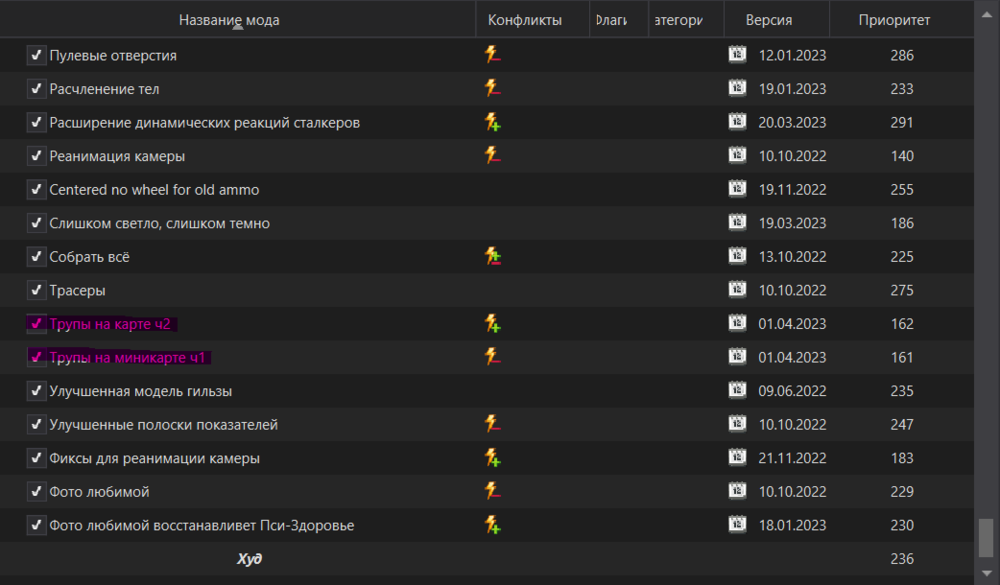Sort list by Приоритет column
Viewport: 1000px width, 585px height.
click(894, 20)
